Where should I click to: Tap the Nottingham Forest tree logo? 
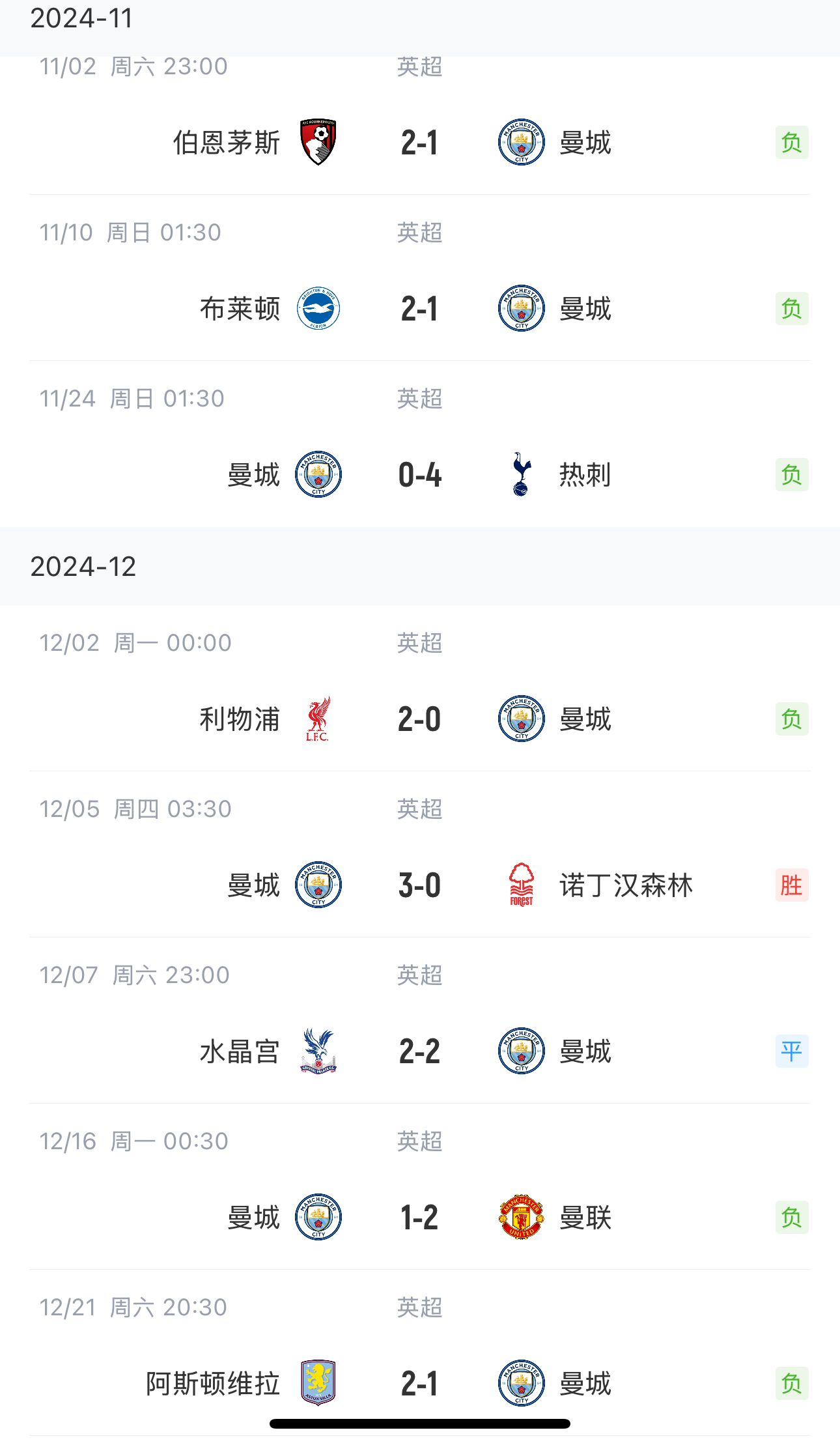tap(521, 885)
